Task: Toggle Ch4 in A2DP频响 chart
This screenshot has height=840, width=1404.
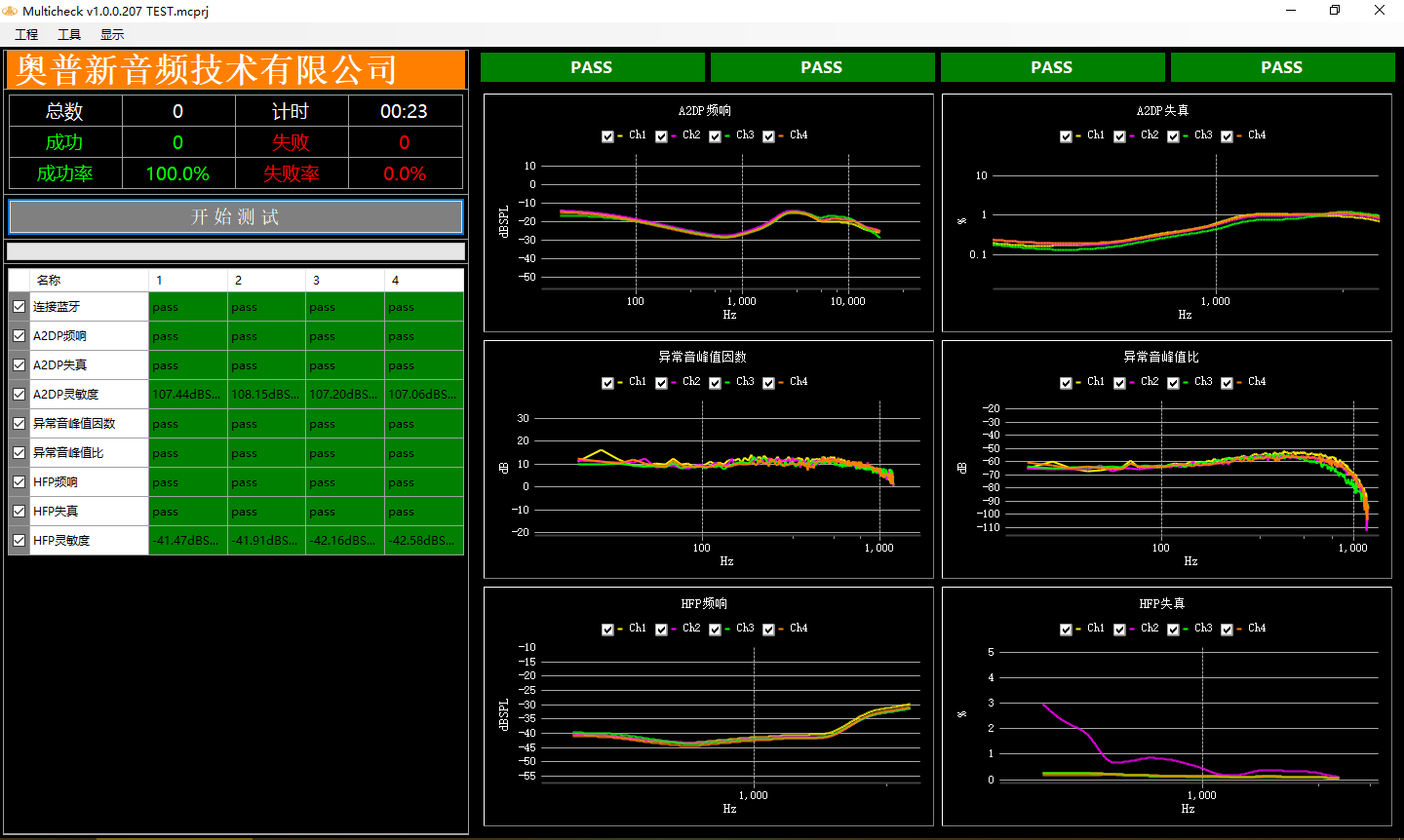Action: click(768, 136)
